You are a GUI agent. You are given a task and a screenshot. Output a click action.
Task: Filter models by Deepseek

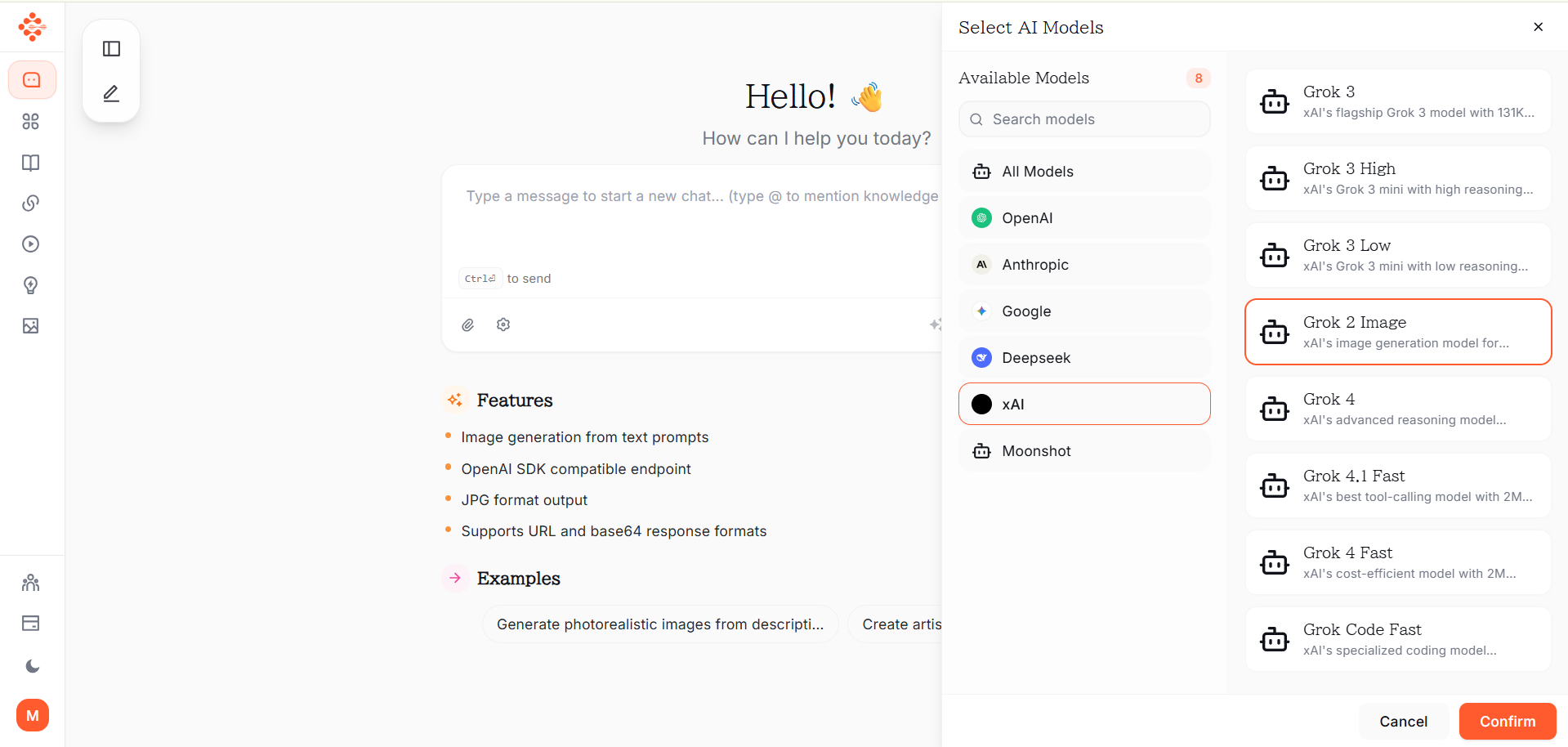click(1084, 358)
